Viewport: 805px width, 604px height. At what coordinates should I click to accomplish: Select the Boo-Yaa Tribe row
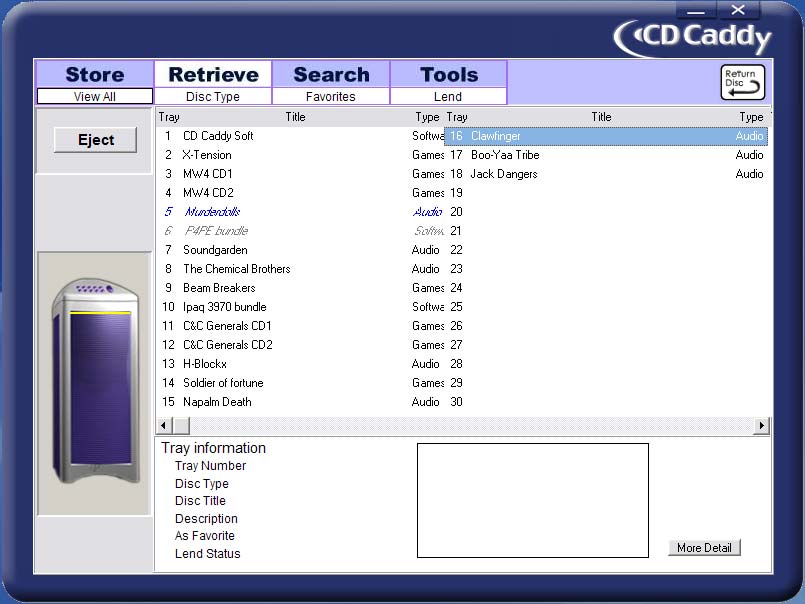point(606,155)
